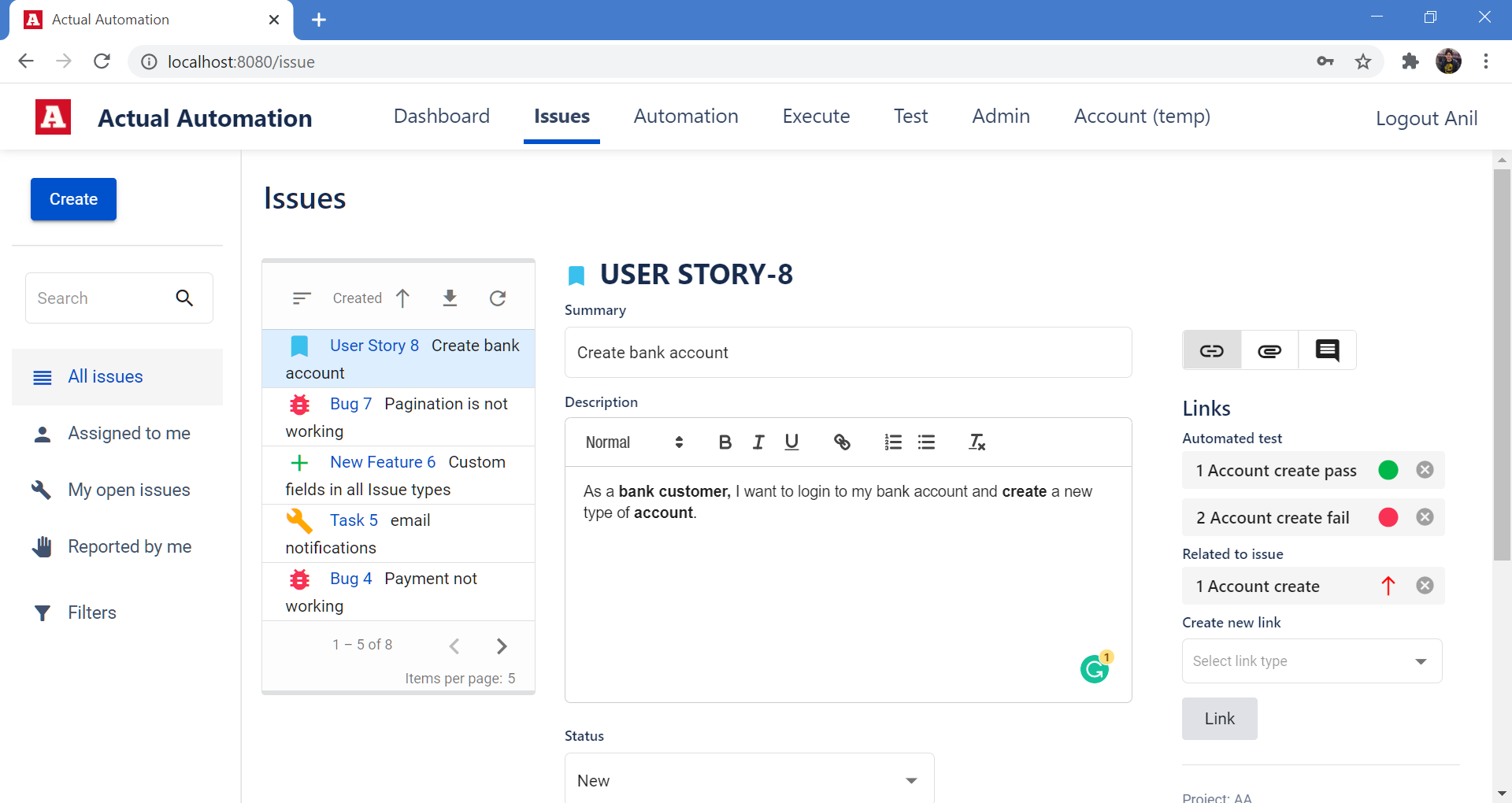Image resolution: width=1512 pixels, height=803 pixels.
Task: Open the Issues menu tab
Action: (561, 117)
